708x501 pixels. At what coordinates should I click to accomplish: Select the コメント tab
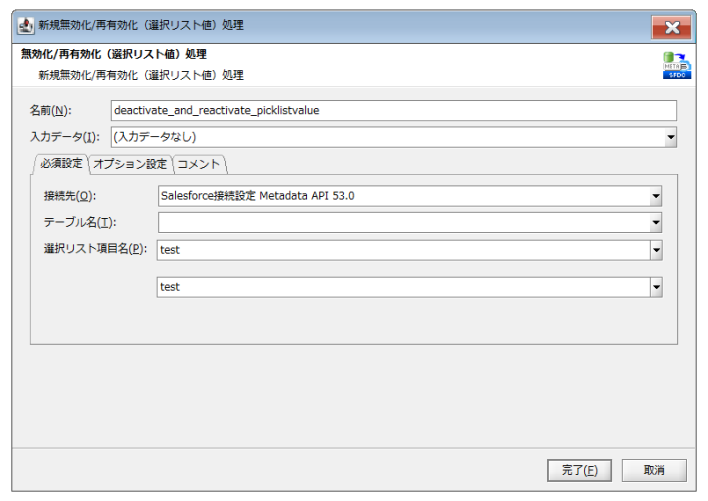pyautogui.click(x=198, y=163)
